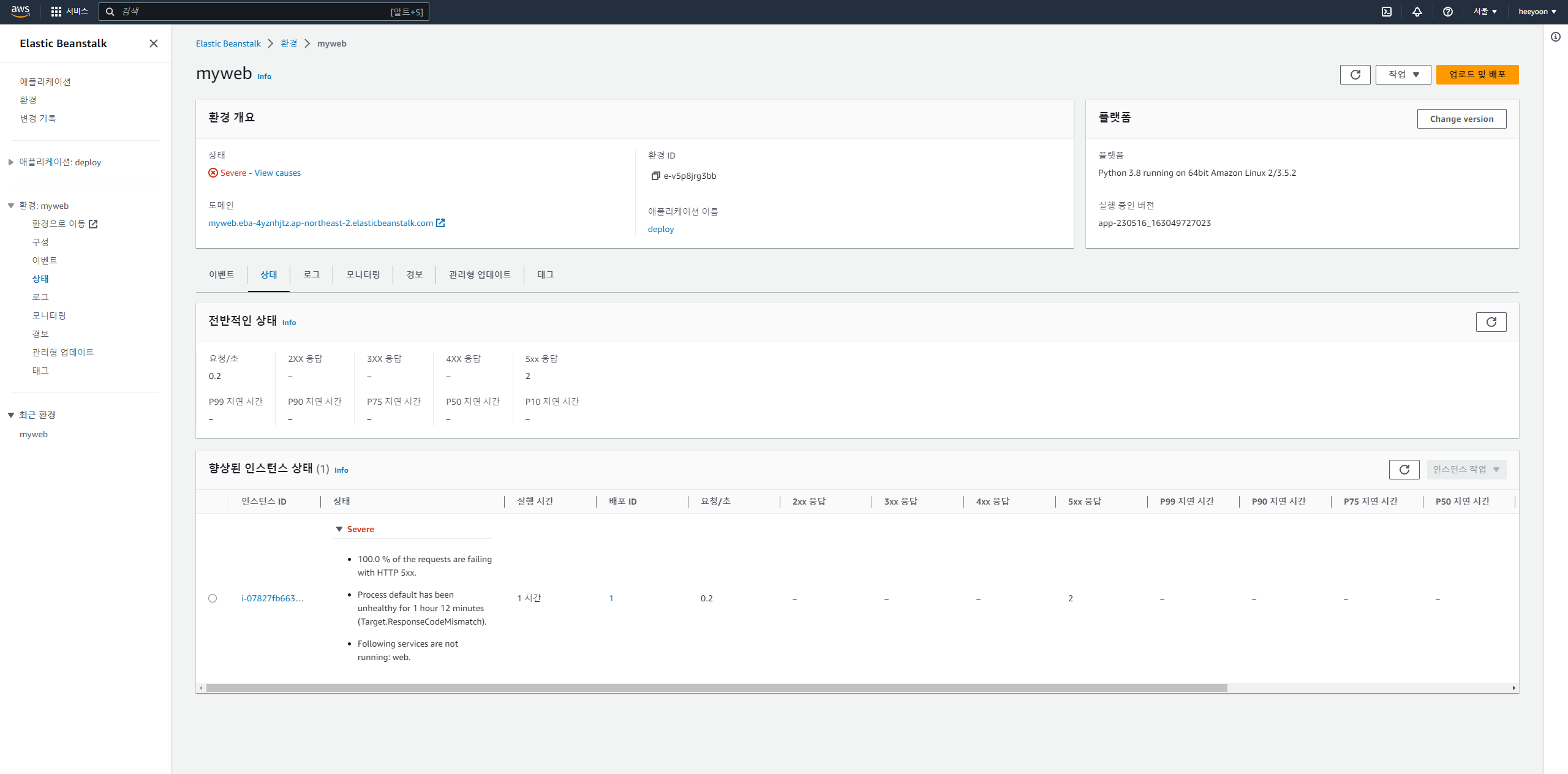Click the search box in the top bar
This screenshot has width=1568, height=774.
point(264,12)
